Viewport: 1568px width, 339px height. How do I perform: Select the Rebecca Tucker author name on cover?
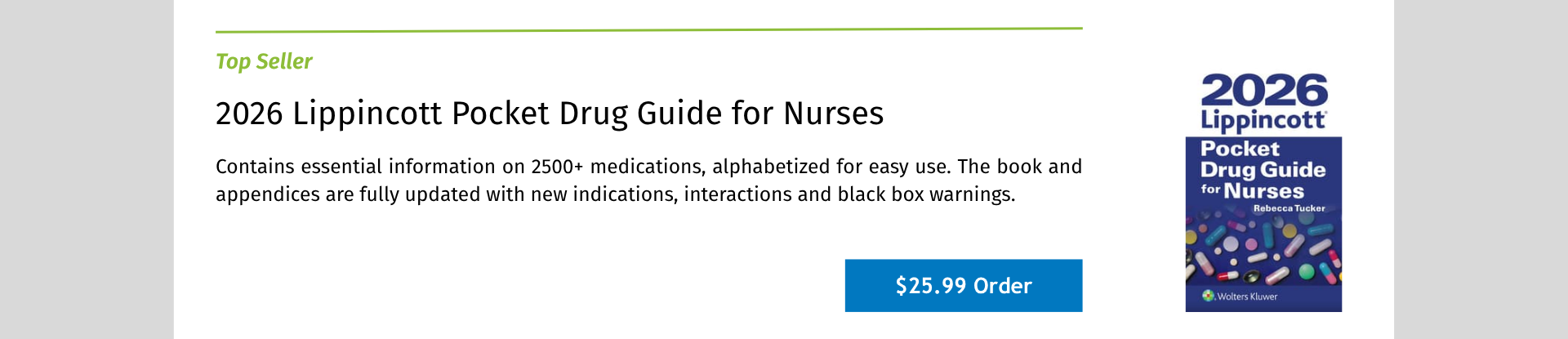pyautogui.click(x=1289, y=208)
